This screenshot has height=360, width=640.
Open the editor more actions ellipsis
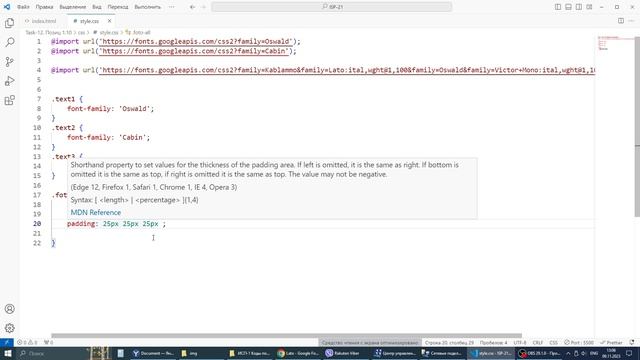631,21
